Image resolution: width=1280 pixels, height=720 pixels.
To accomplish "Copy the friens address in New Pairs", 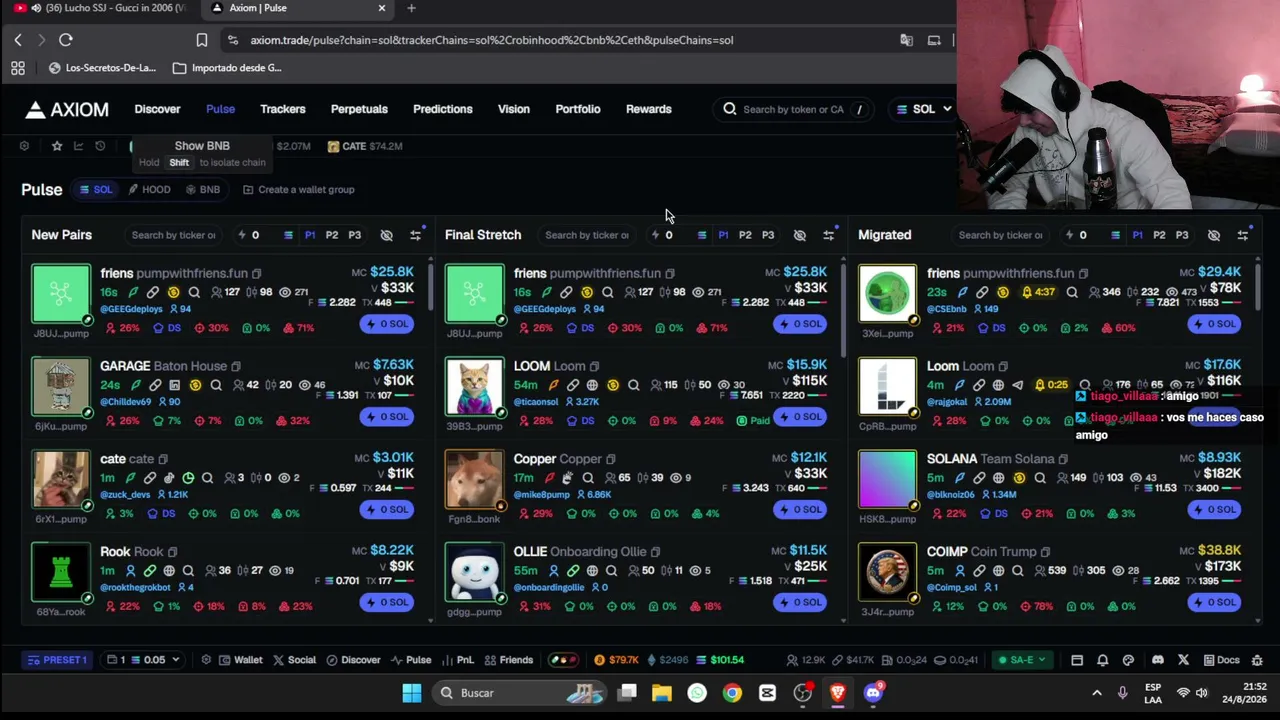I will pyautogui.click(x=256, y=273).
